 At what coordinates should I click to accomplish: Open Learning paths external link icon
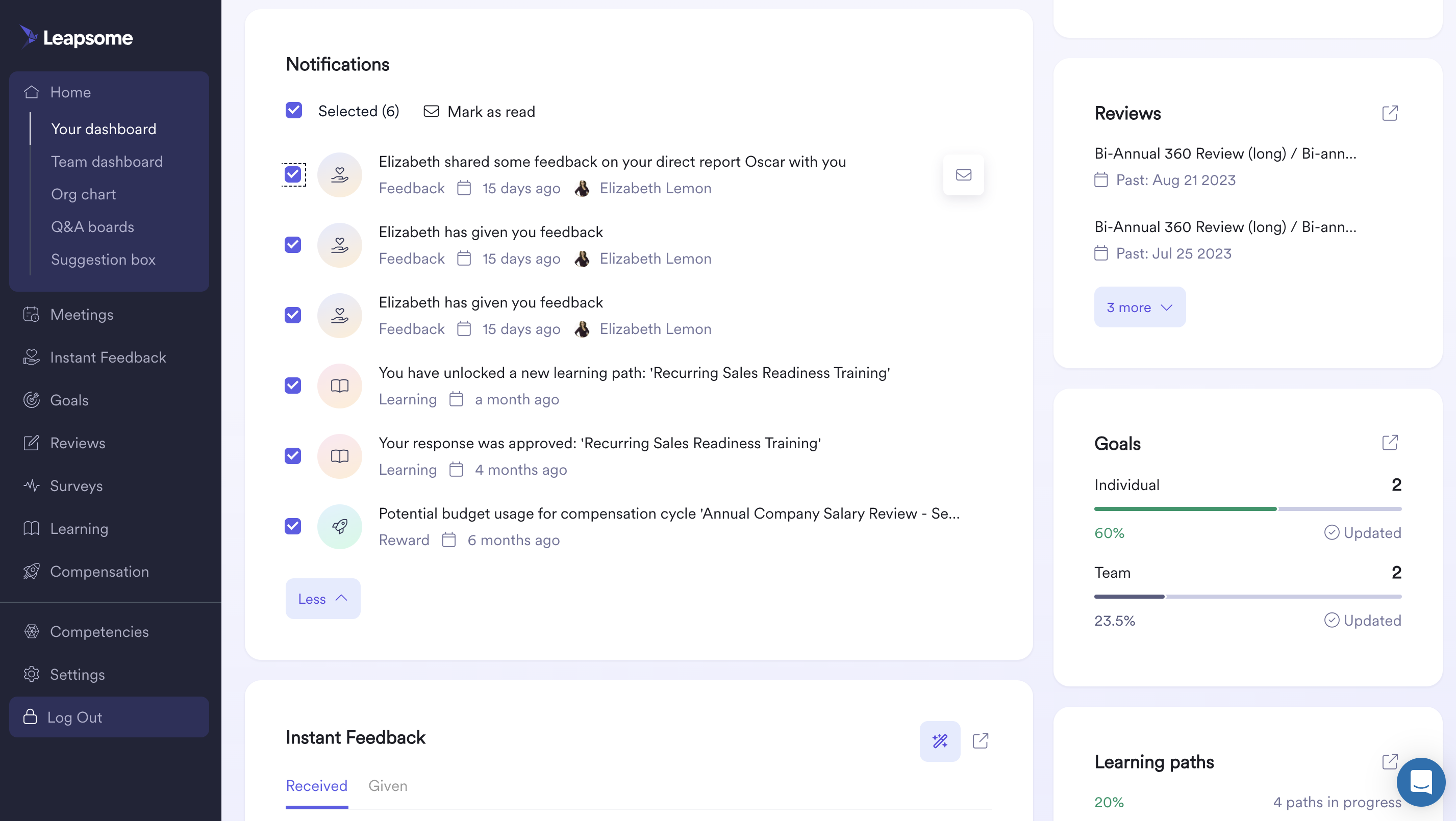point(1390,761)
